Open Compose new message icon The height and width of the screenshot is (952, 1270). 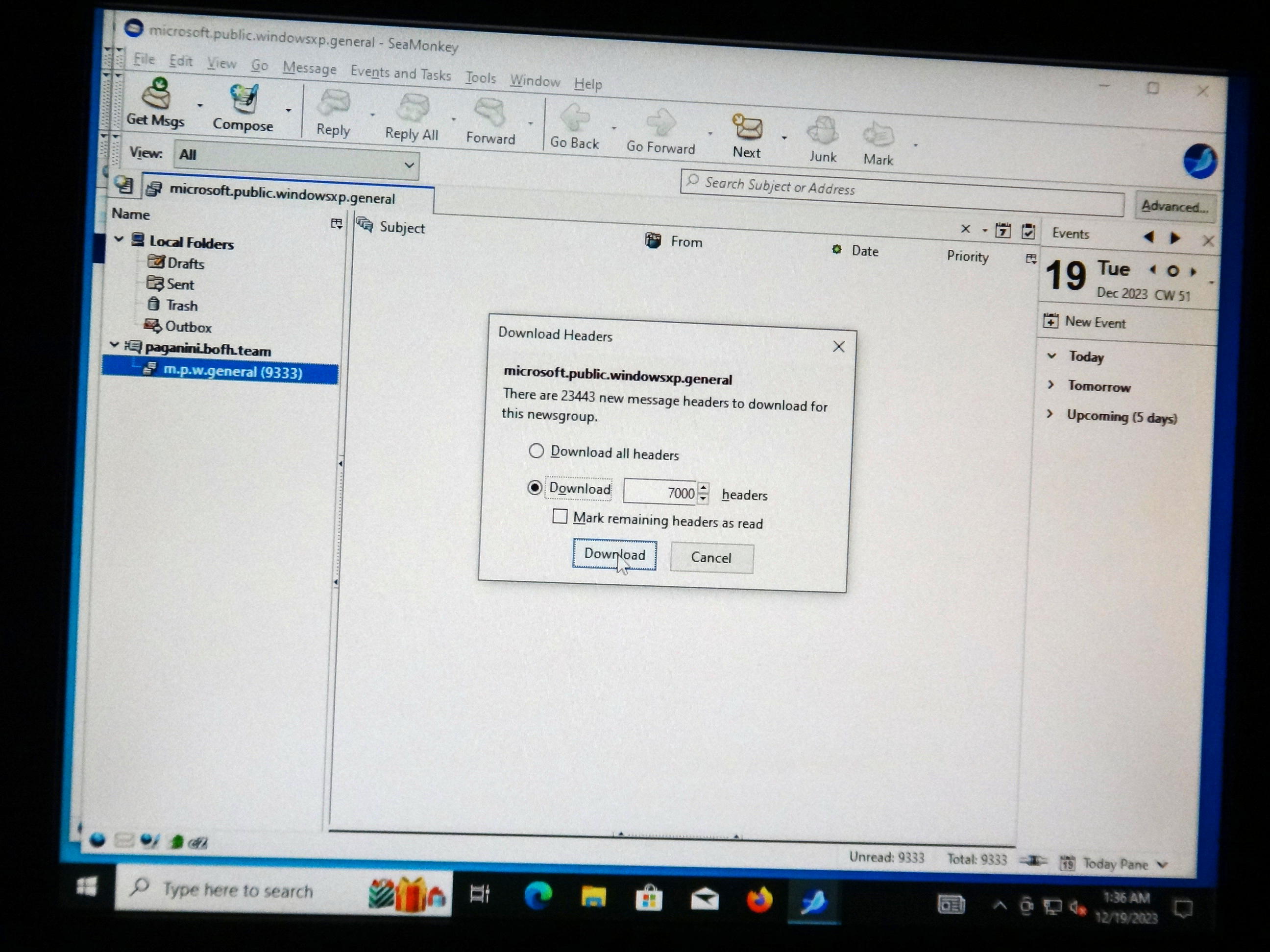click(x=244, y=100)
